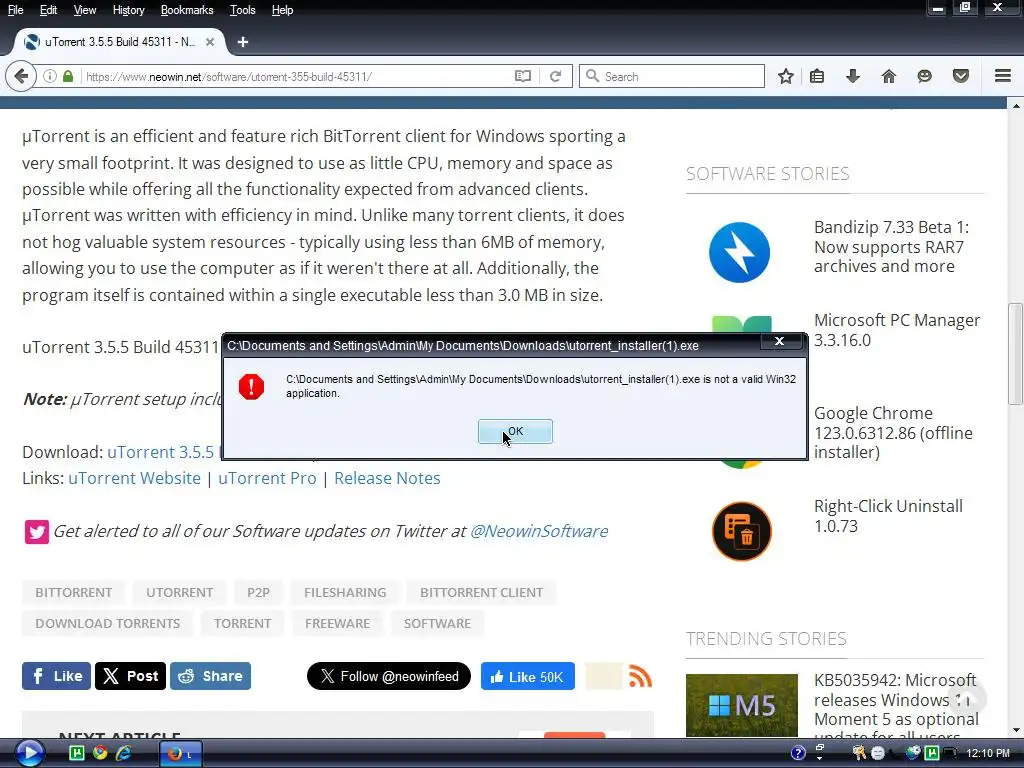Select the UTORRENT tag
The image size is (1024, 768).
(180, 592)
